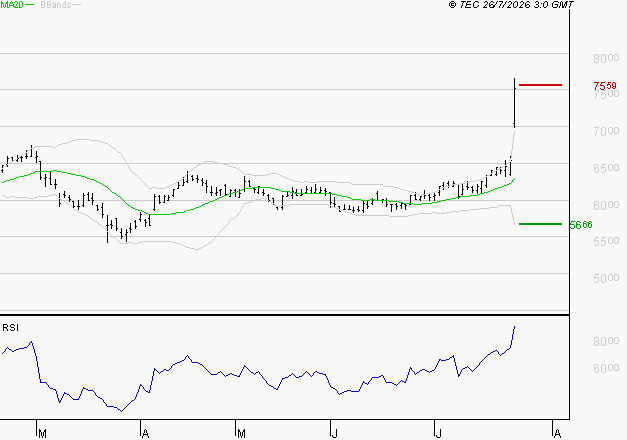Click the tall final price bar

pyautogui.click(x=515, y=103)
